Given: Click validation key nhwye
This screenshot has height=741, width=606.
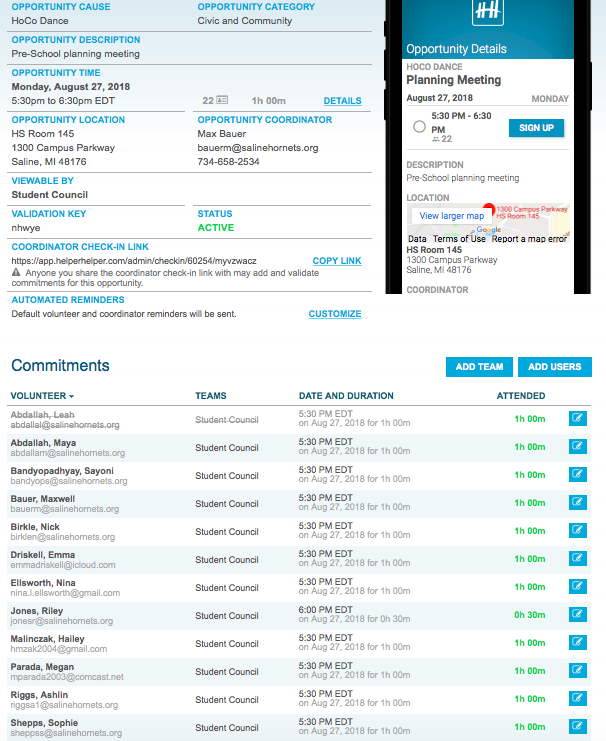Looking at the screenshot, I should tap(26, 228).
